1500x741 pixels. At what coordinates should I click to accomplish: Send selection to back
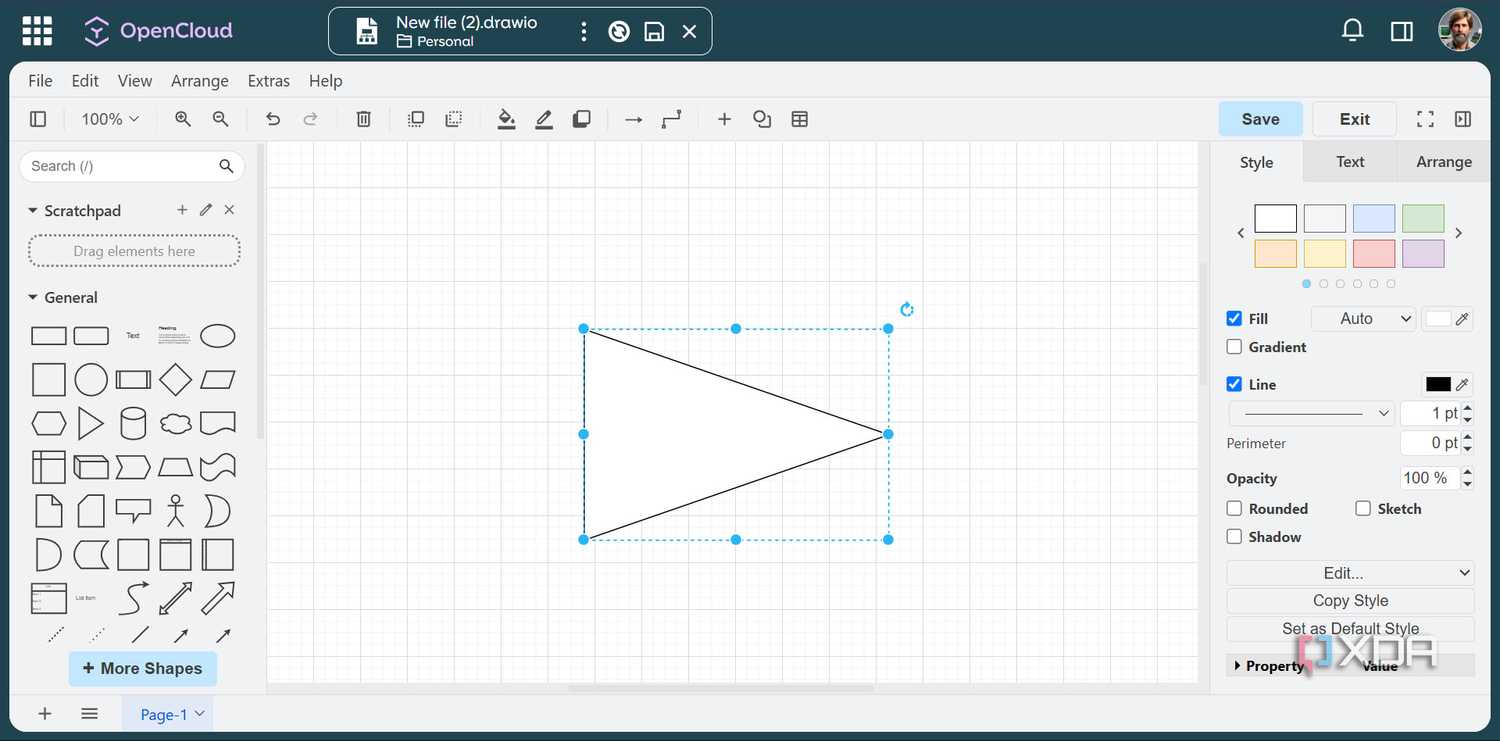tap(454, 119)
